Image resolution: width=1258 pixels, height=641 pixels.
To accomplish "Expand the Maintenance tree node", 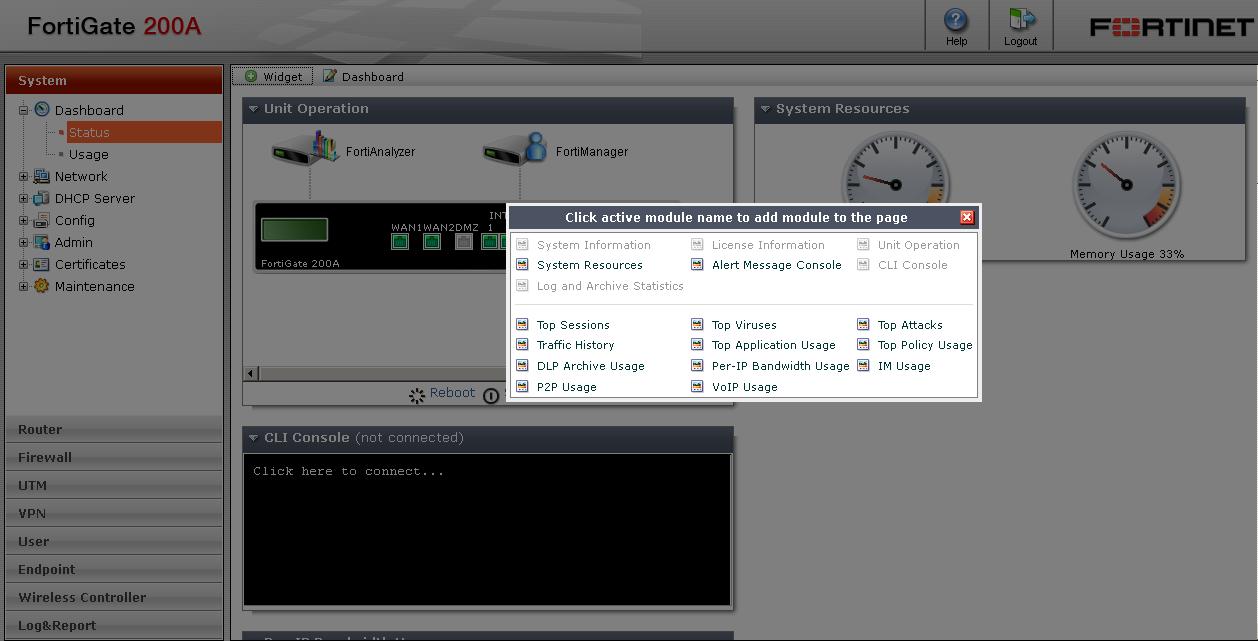I will coord(23,286).
